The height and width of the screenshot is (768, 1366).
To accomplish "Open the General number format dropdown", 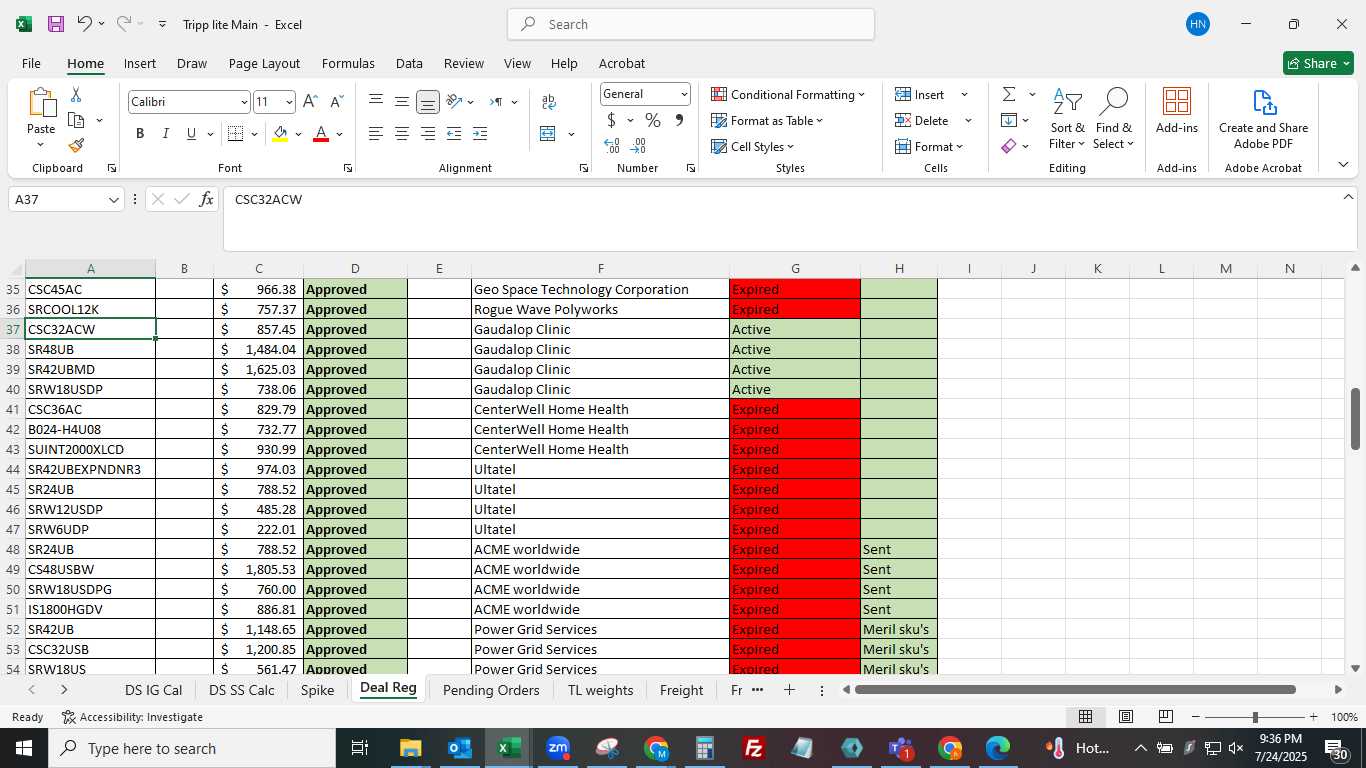I will [684, 94].
